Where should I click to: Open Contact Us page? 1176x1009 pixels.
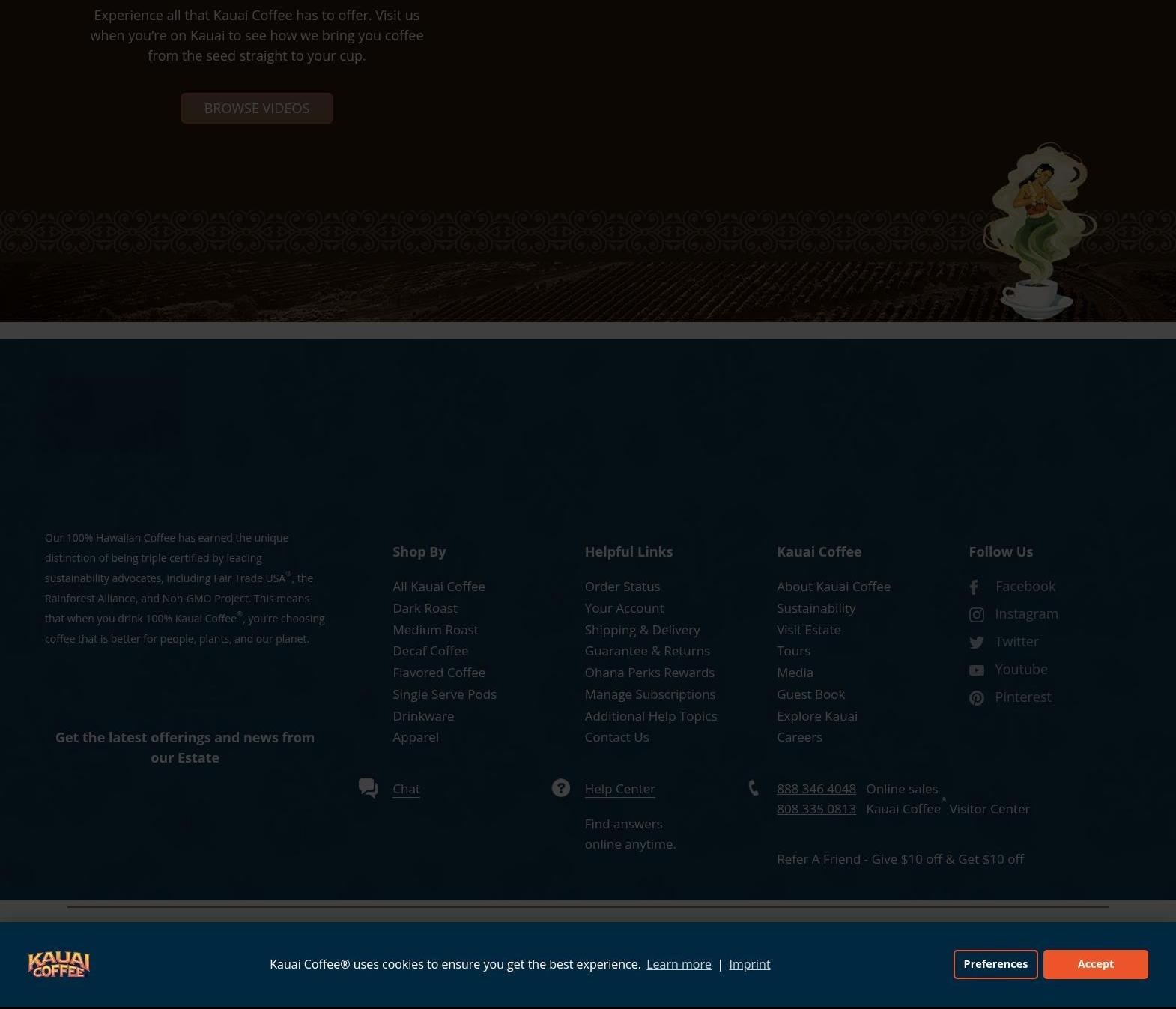coord(617,737)
